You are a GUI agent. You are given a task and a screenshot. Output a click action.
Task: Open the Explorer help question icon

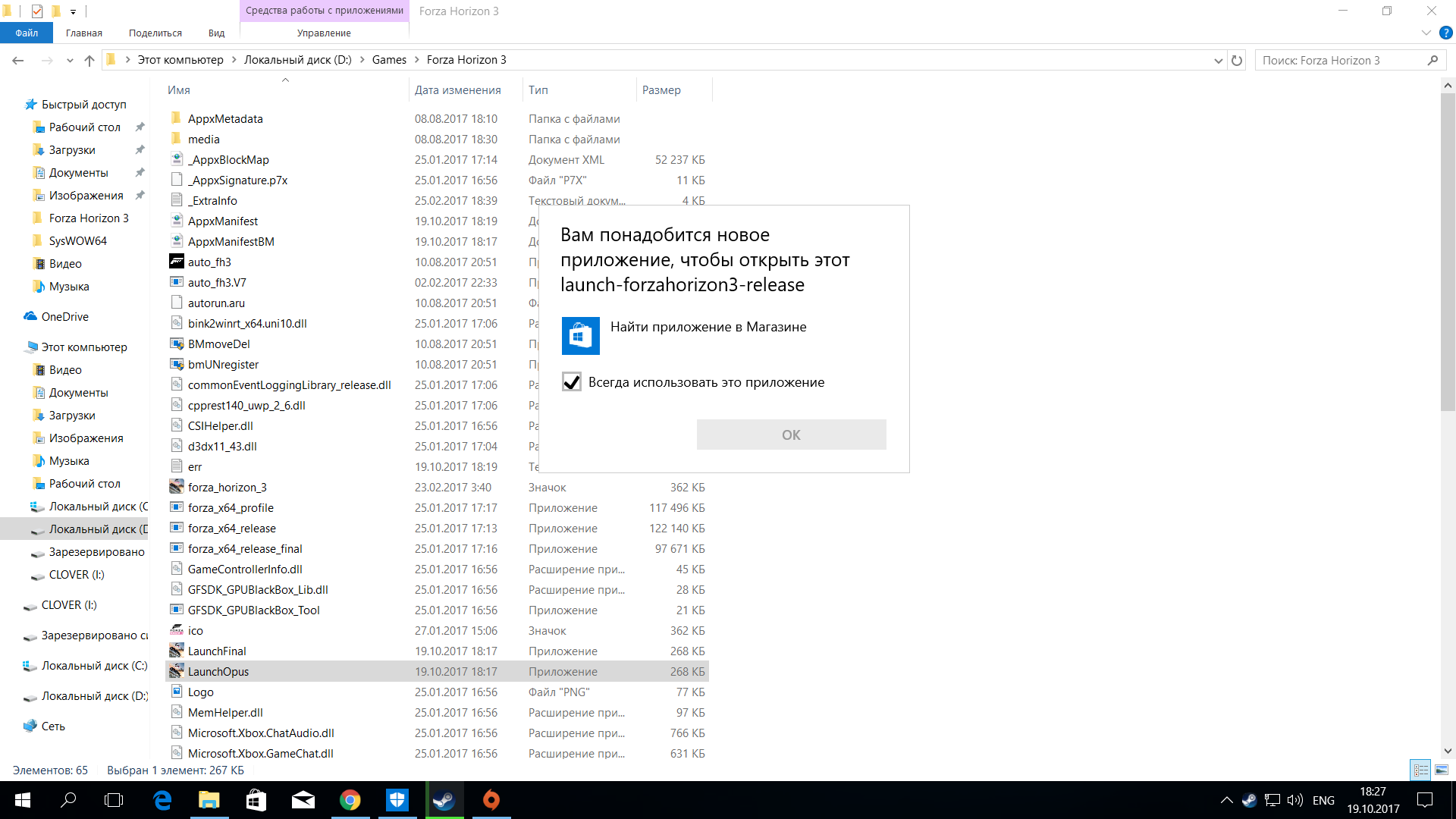pyautogui.click(x=1446, y=33)
